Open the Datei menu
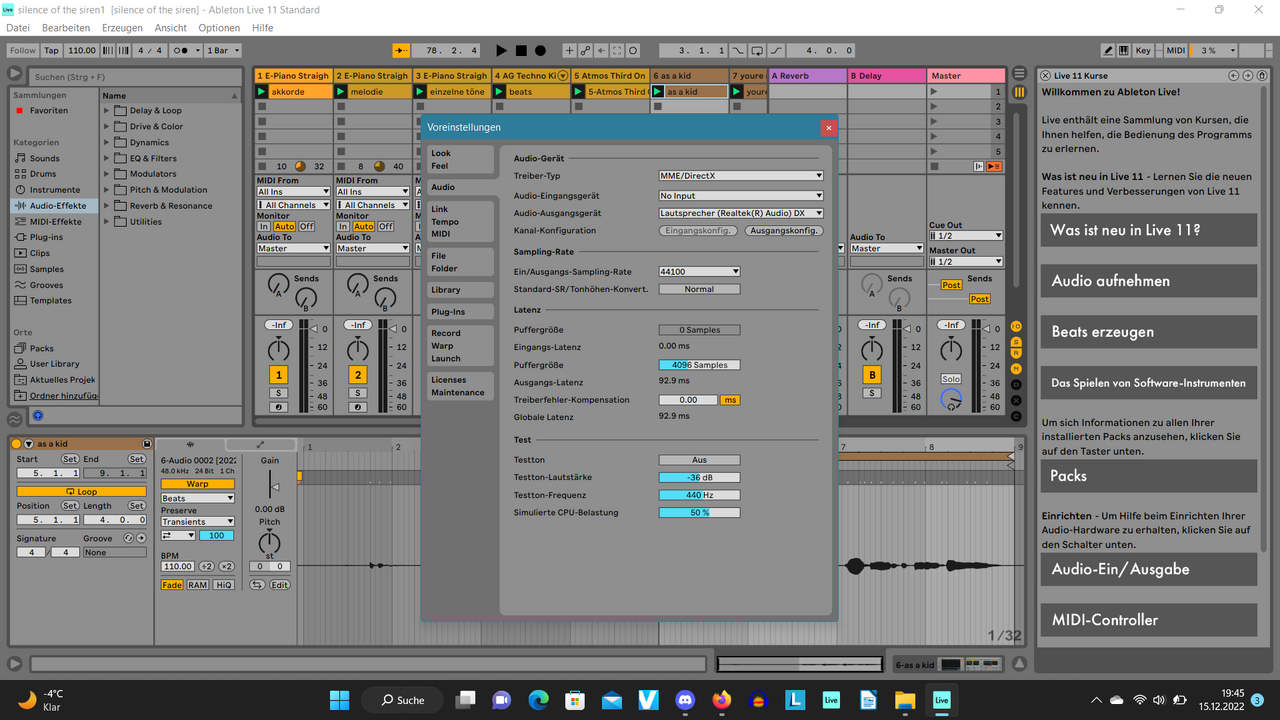 pos(18,28)
